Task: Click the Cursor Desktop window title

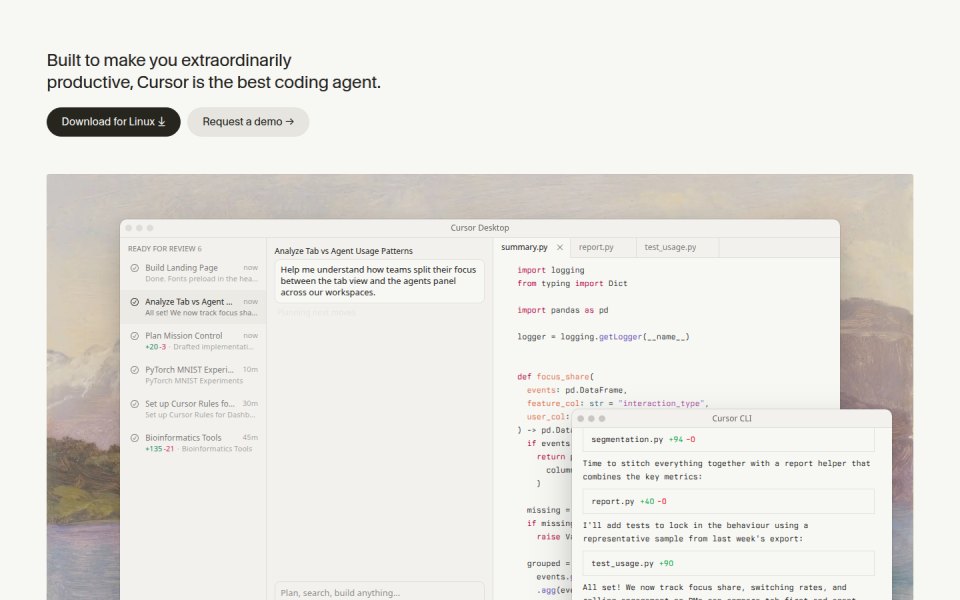Action: coord(479,228)
